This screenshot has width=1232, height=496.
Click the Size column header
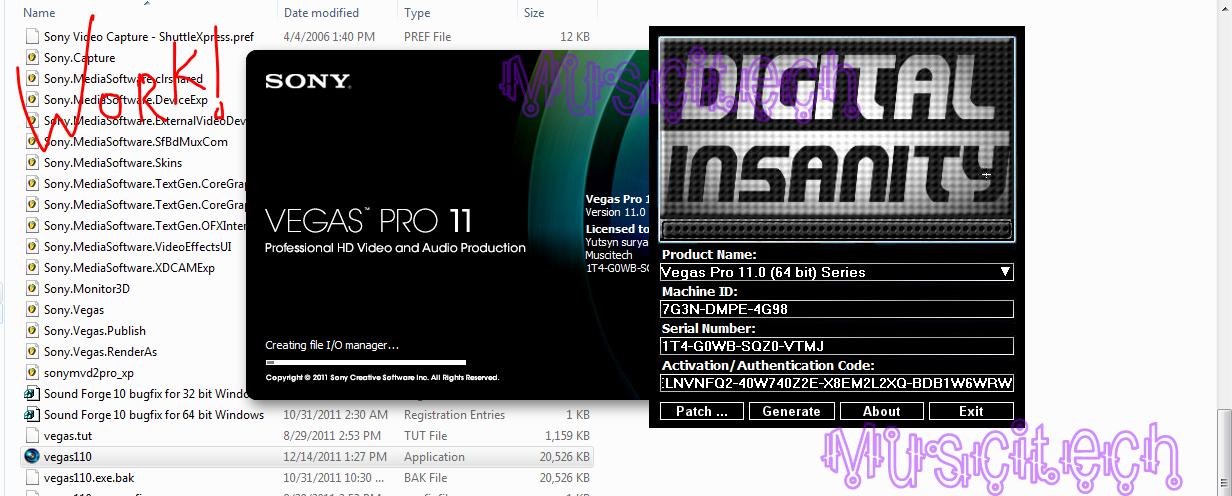point(534,13)
